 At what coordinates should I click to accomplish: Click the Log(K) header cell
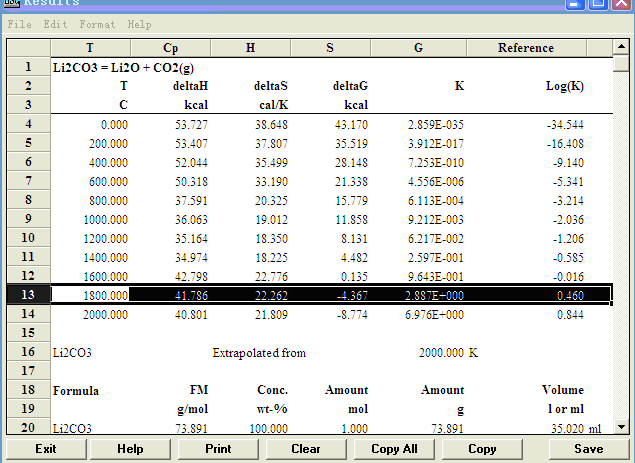(x=565, y=86)
